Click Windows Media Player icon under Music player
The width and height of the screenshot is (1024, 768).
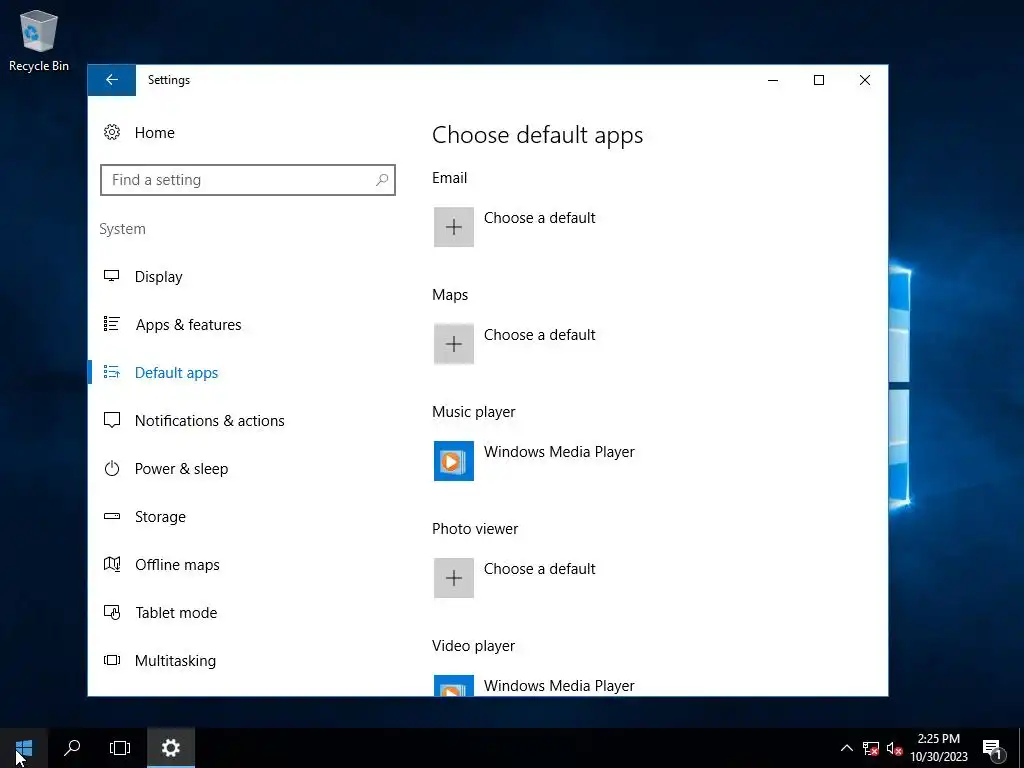pos(454,461)
